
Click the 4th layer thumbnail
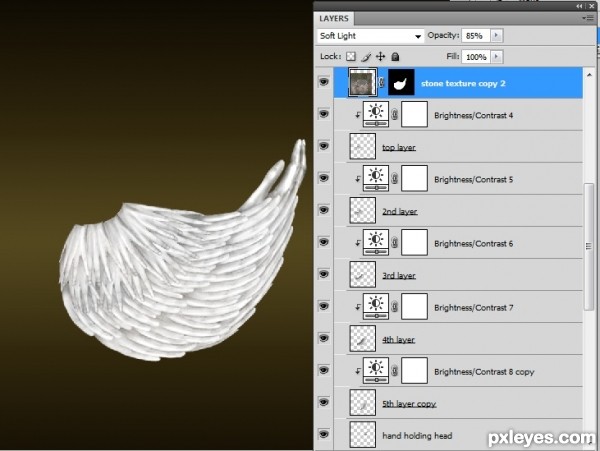pyautogui.click(x=363, y=339)
